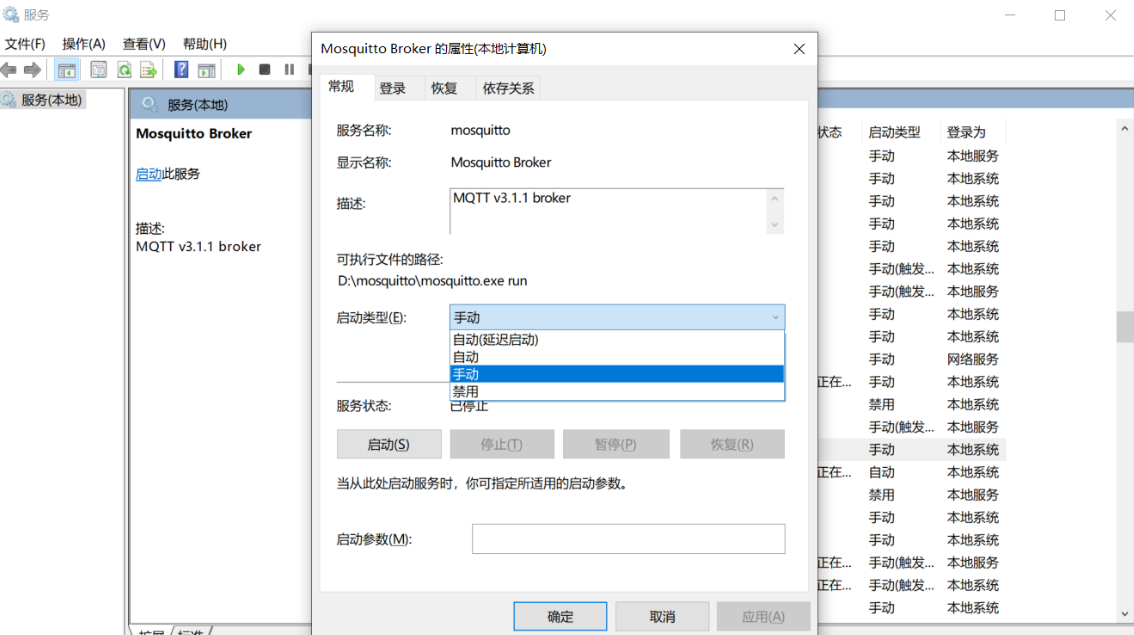The height and width of the screenshot is (635, 1134).
Task: Click the Export List toolbar icon
Action: [148, 70]
